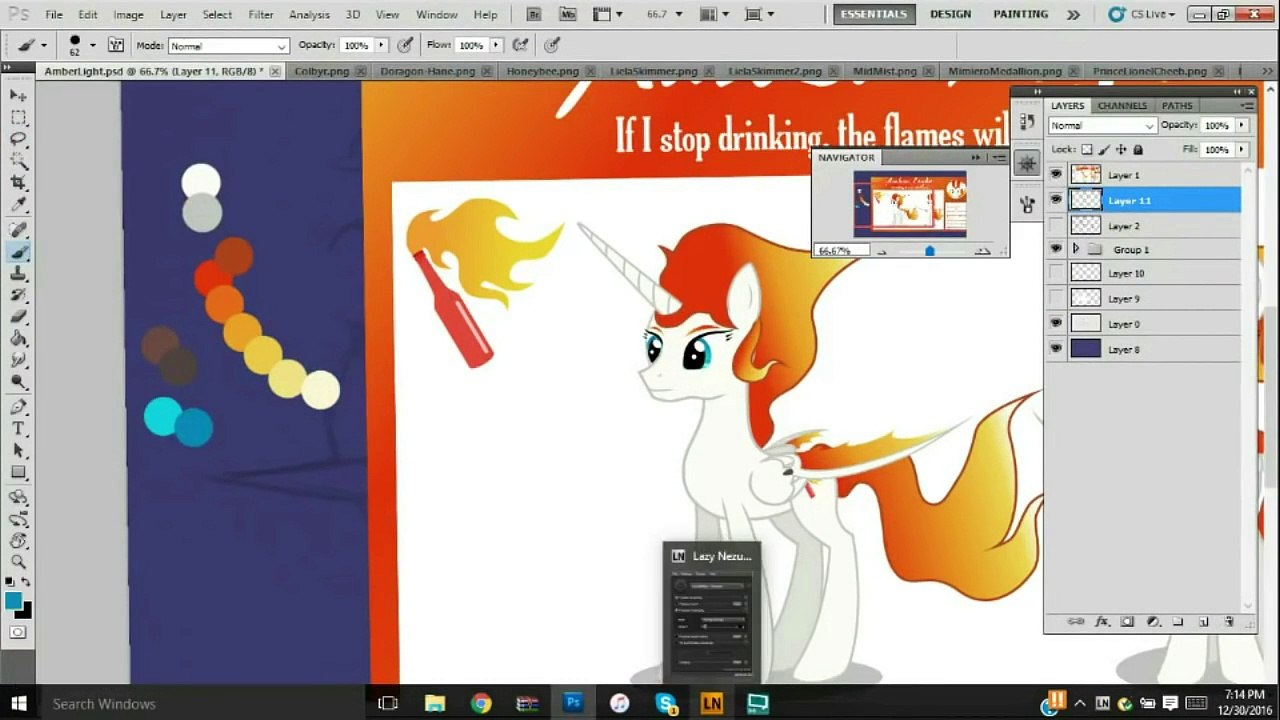Select the Paint Bucket tool

tap(18, 338)
